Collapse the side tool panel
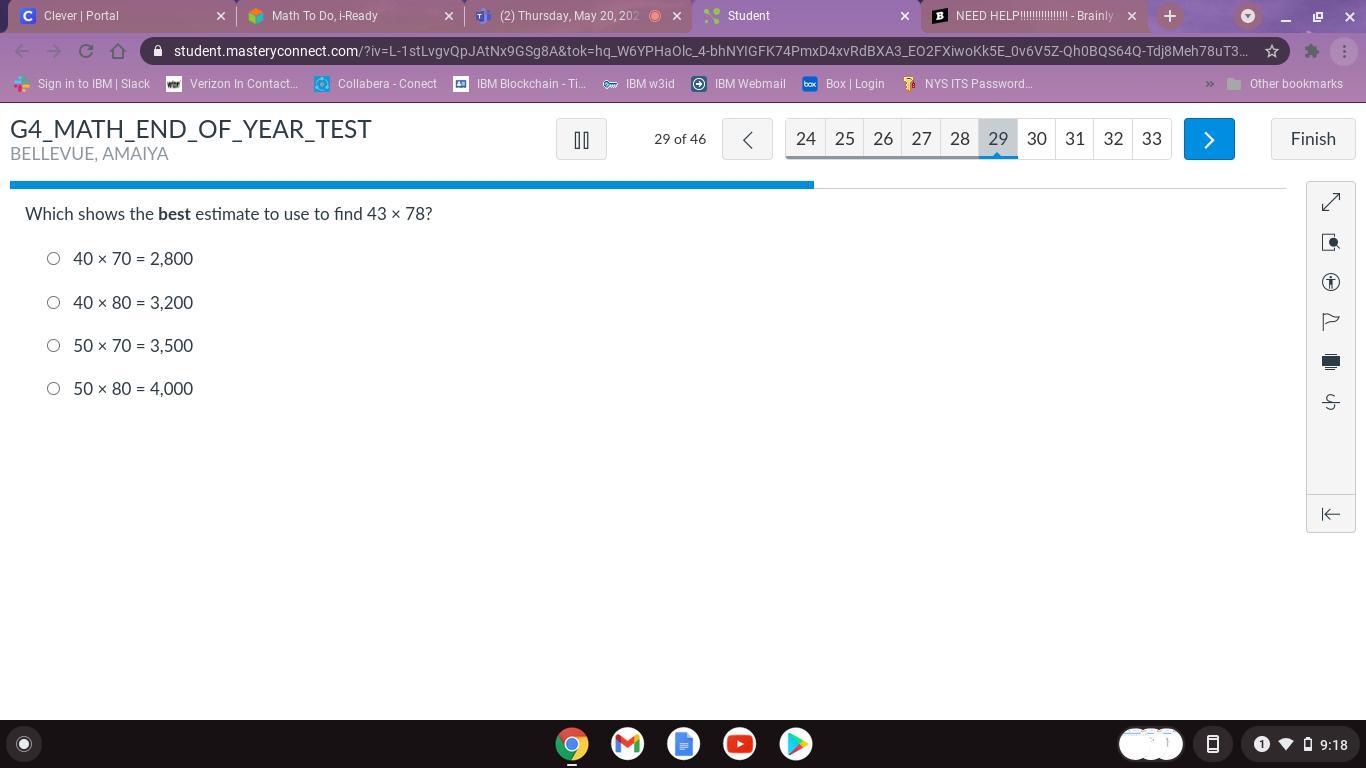 tap(1331, 514)
